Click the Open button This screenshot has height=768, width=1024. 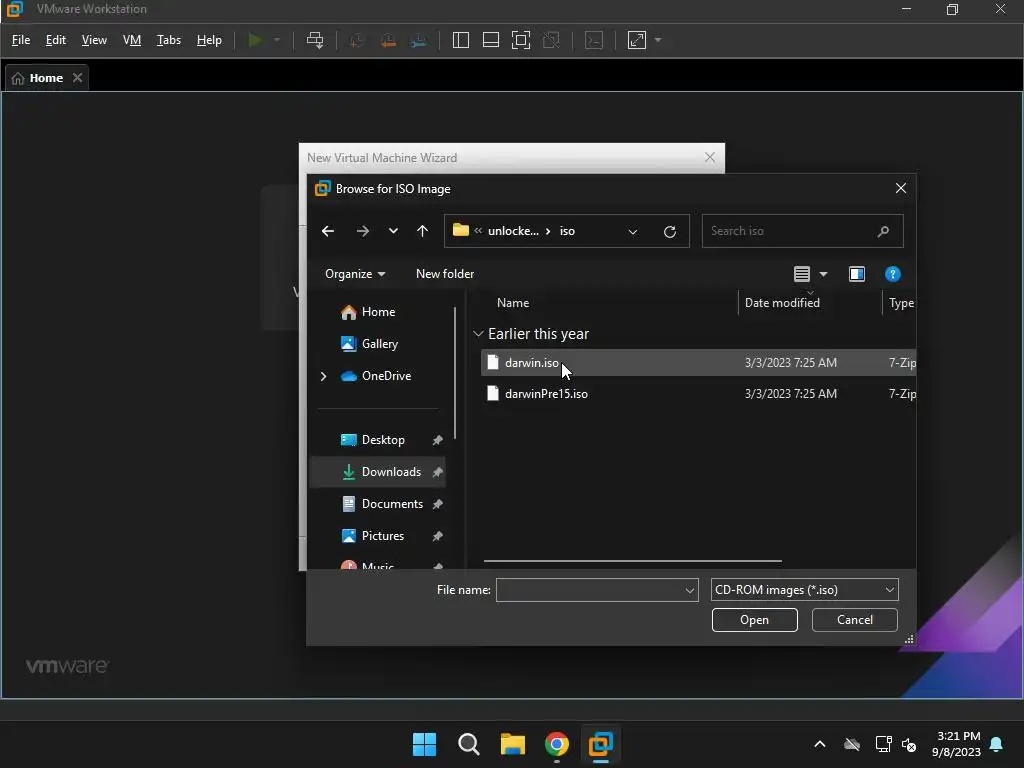click(x=754, y=620)
